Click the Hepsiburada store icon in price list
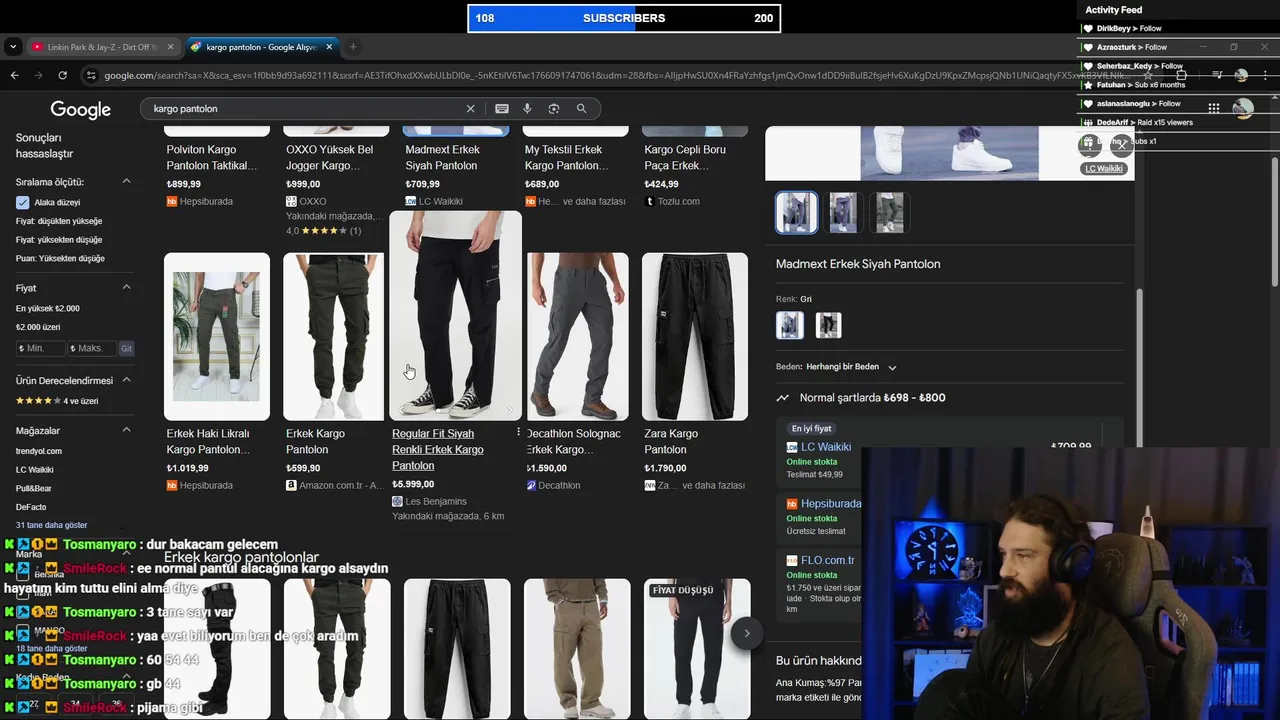 (792, 504)
